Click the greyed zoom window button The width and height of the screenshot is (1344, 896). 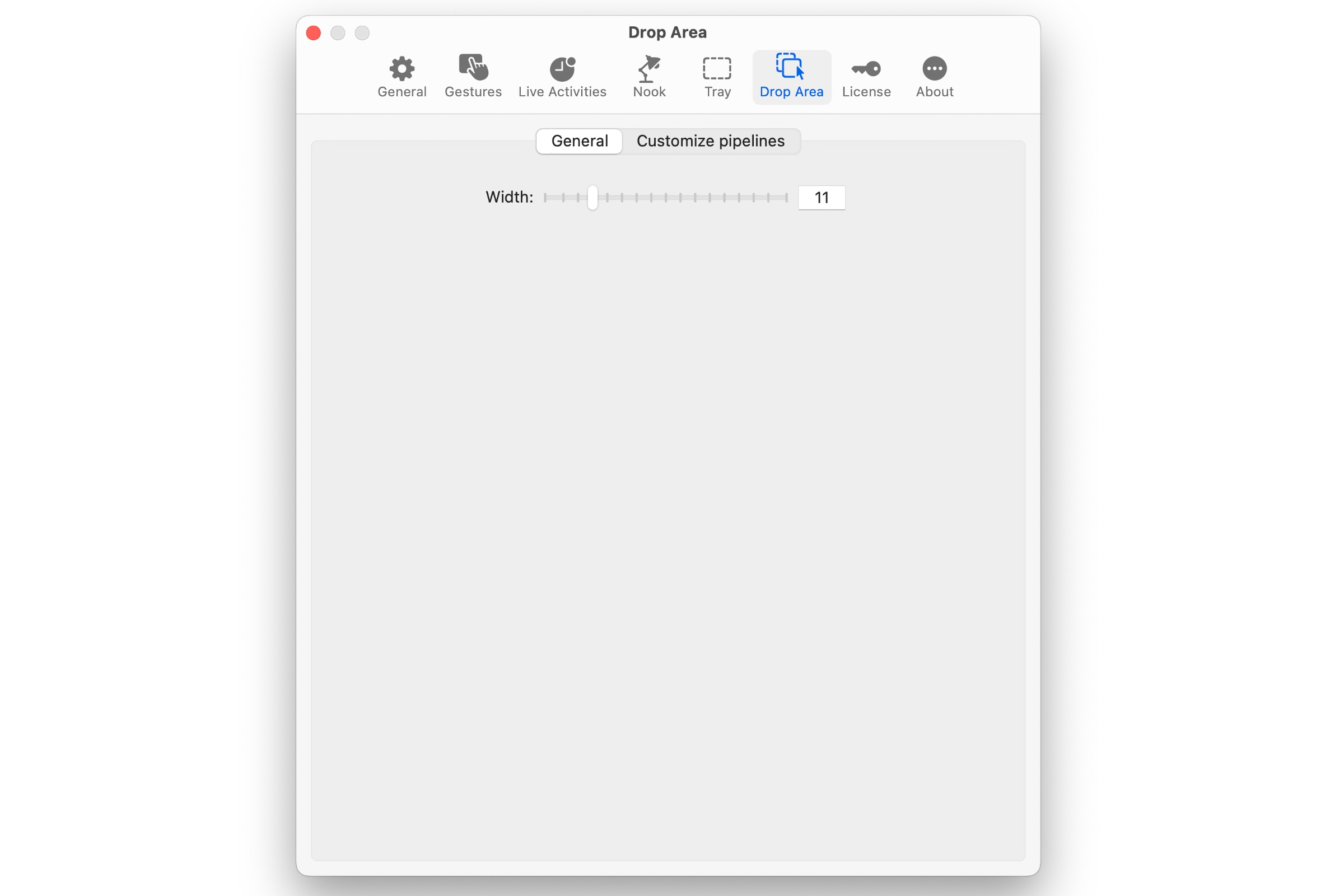pos(362,33)
